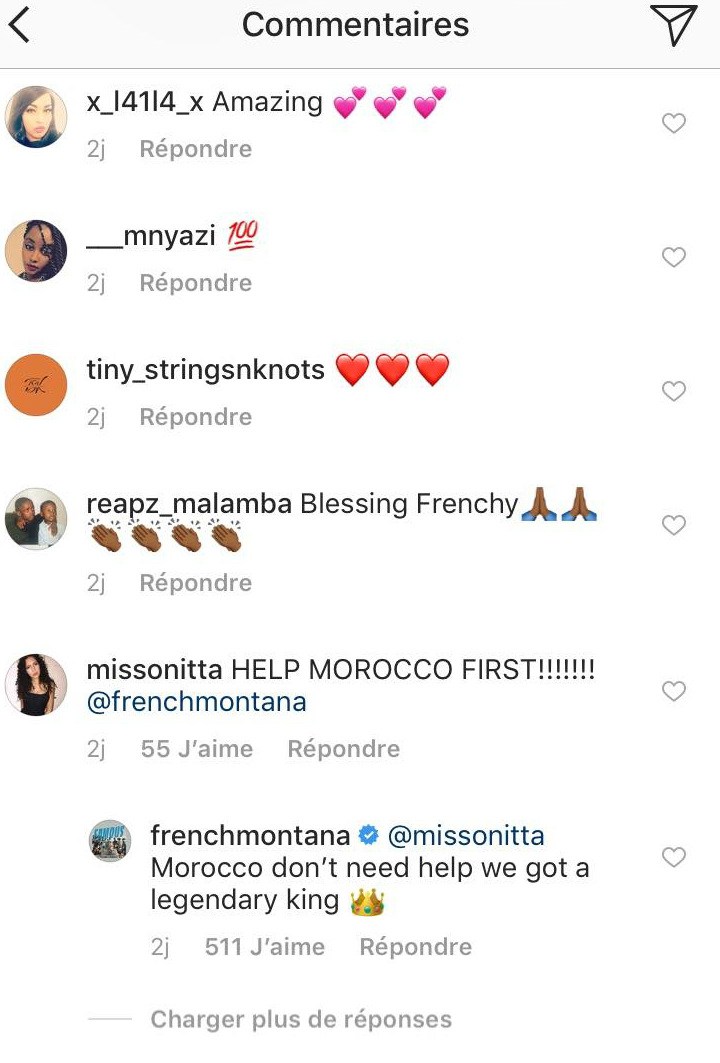
Task: Reply to the Amazing comment
Action: (x=195, y=148)
